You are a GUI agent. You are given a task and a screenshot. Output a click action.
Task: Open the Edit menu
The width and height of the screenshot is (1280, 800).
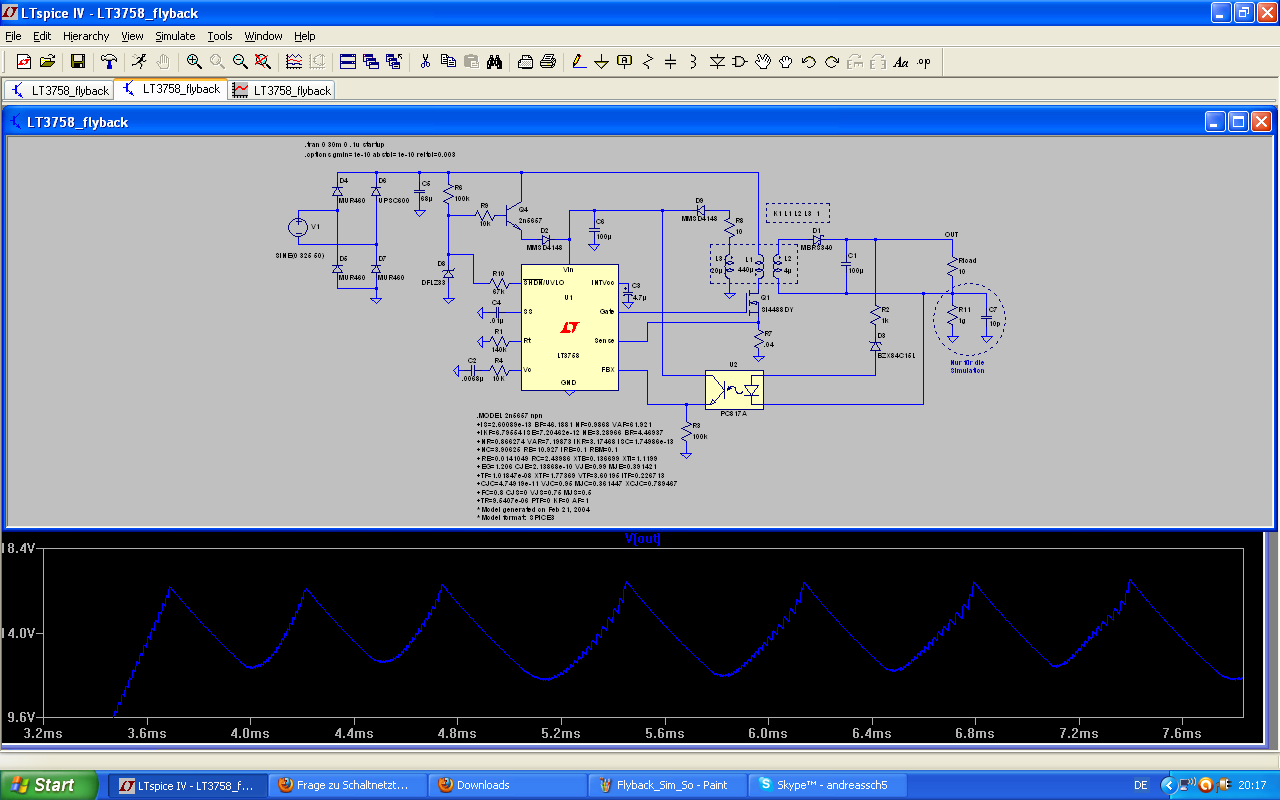pos(42,36)
